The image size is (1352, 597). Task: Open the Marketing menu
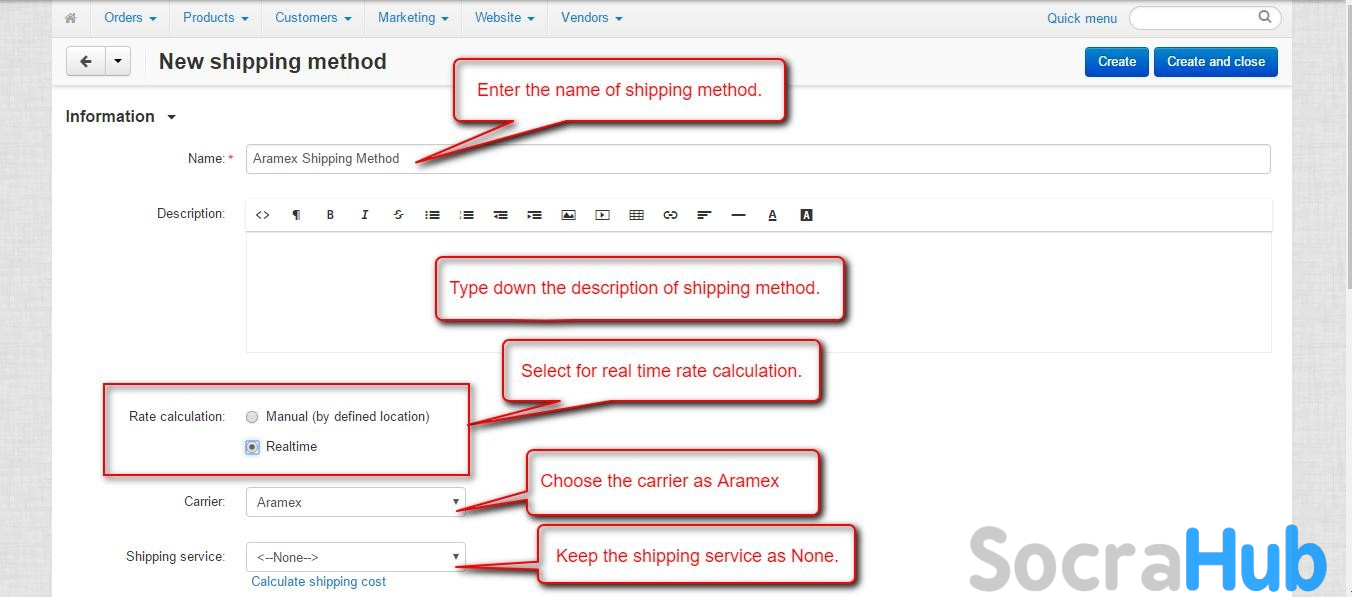point(413,18)
